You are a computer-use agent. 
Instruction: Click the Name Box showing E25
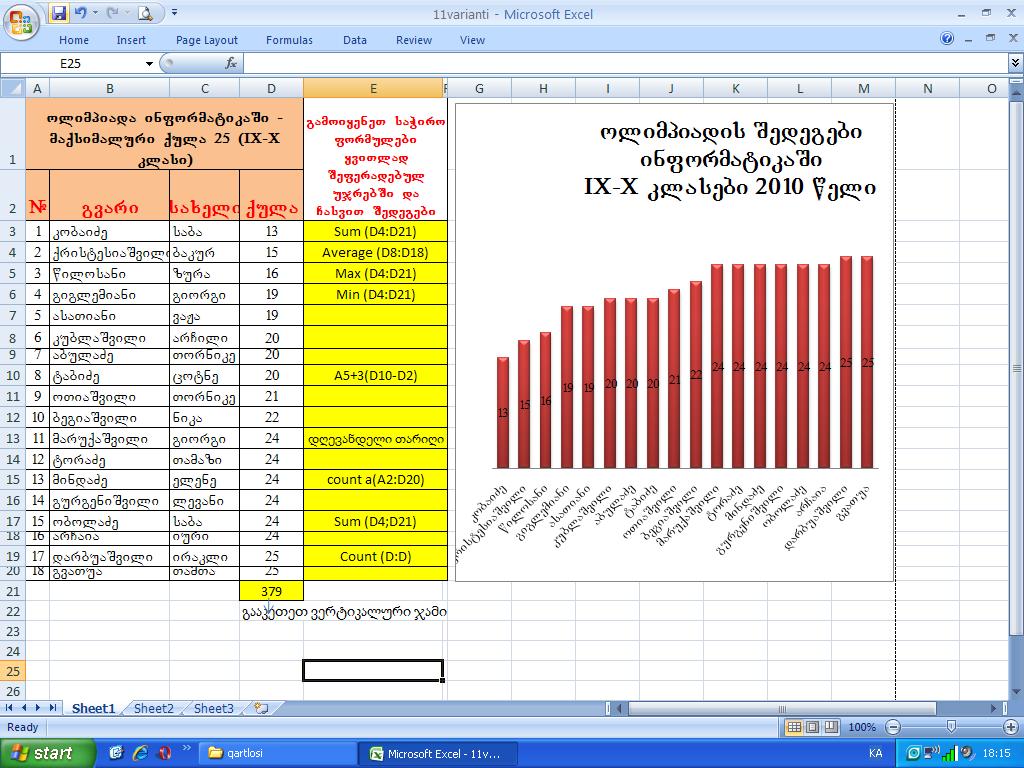click(72, 64)
